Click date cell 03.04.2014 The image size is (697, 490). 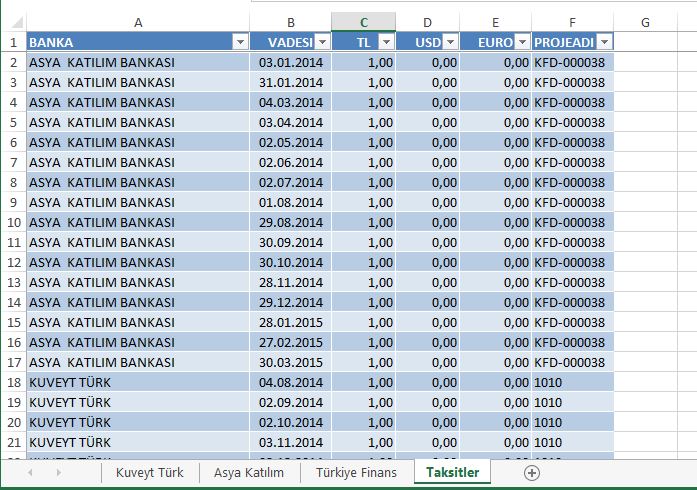[291, 122]
